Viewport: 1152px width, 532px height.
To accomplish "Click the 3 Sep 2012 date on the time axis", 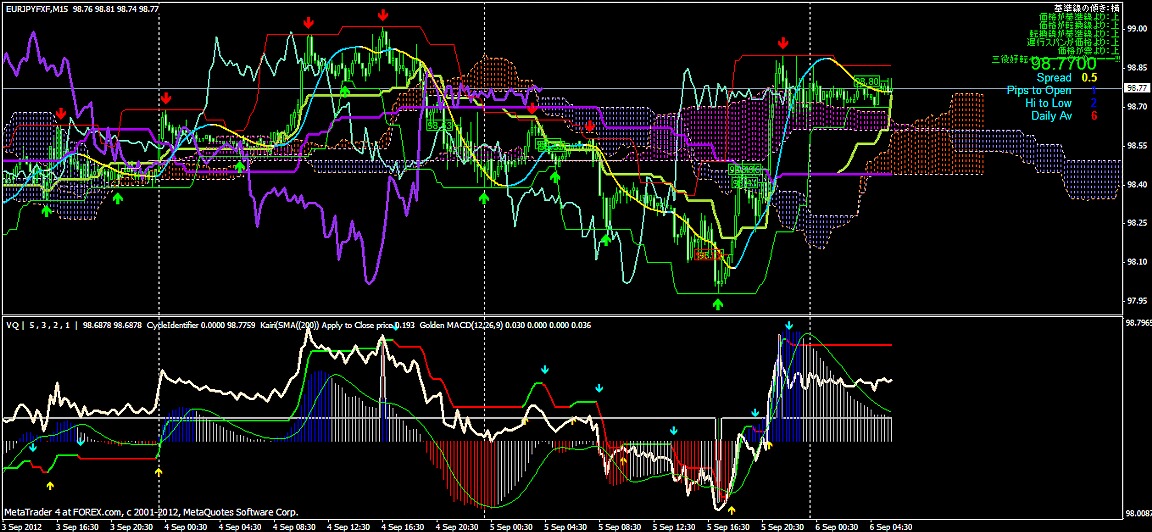I will click(x=23, y=525).
